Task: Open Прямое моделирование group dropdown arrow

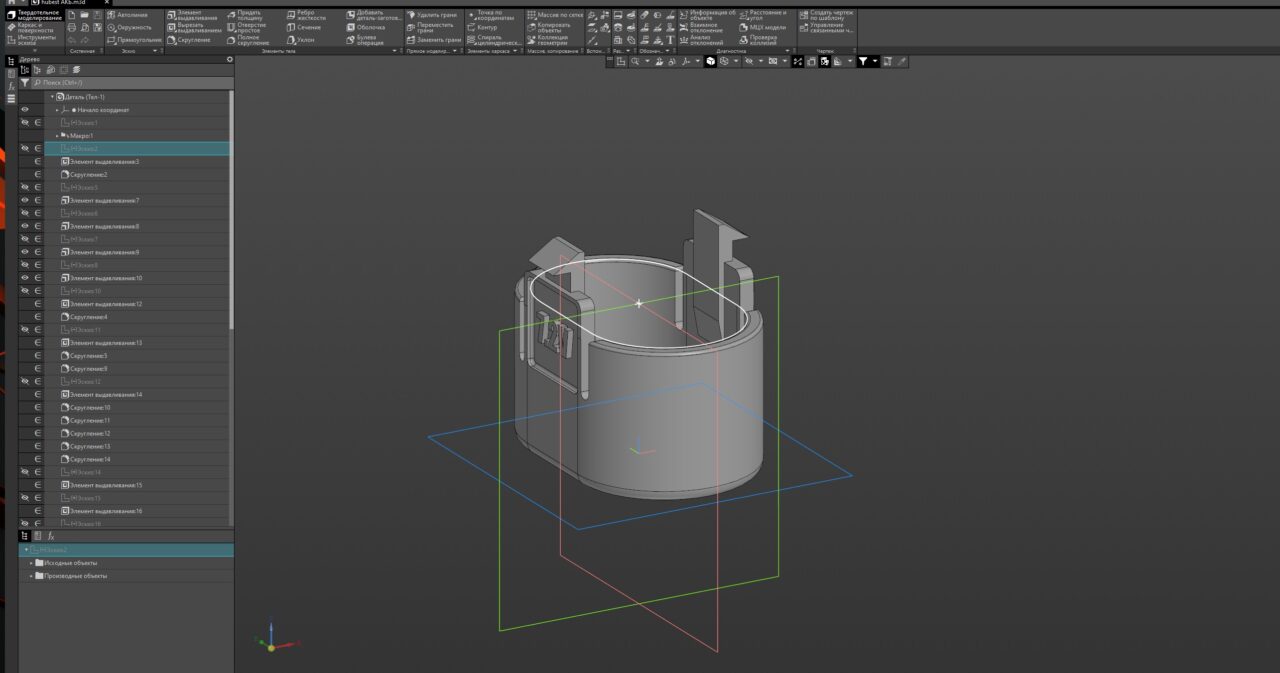Action: click(x=454, y=51)
